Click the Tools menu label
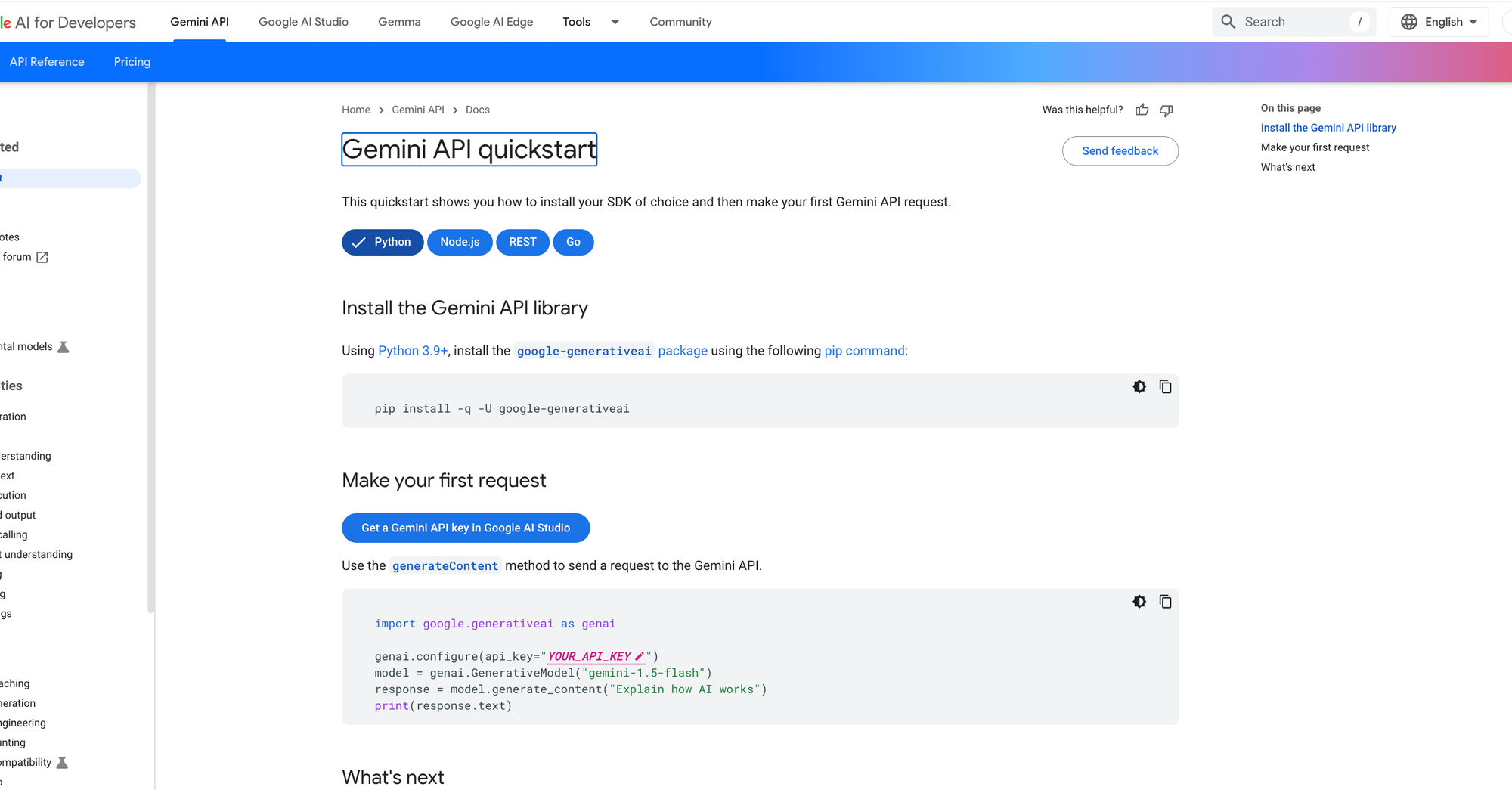 pyautogui.click(x=576, y=22)
